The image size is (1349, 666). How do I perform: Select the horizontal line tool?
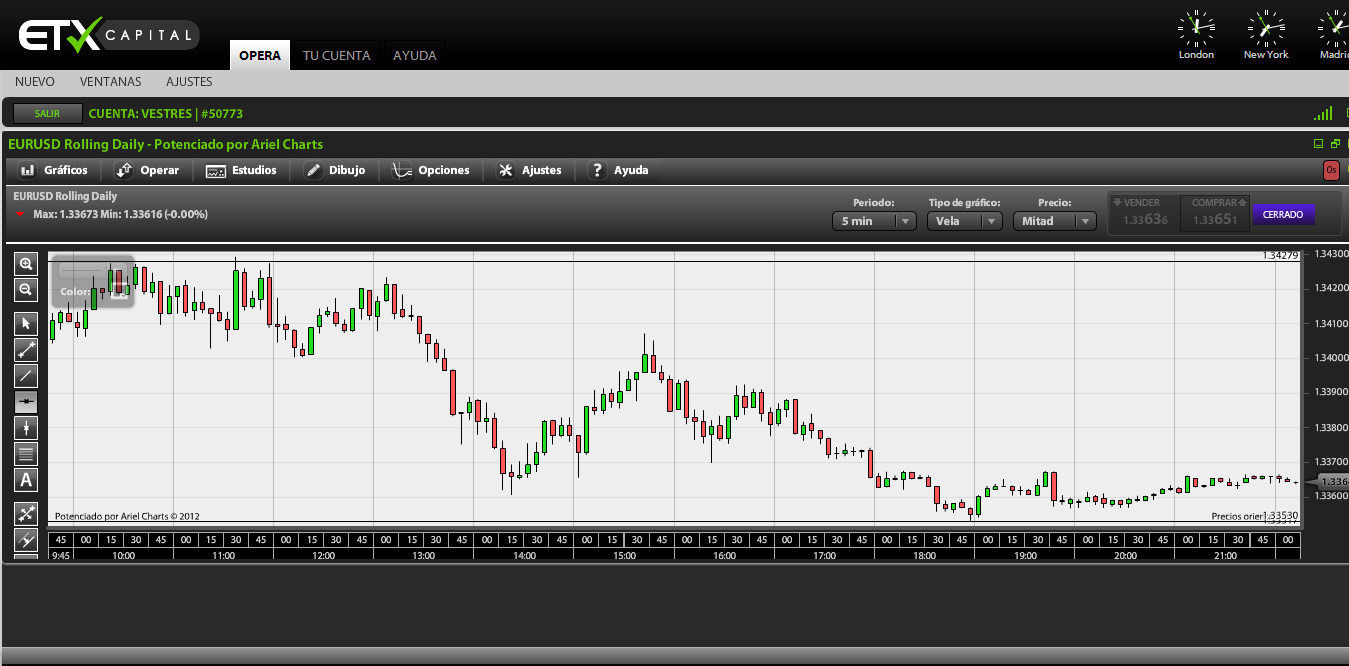(x=26, y=402)
